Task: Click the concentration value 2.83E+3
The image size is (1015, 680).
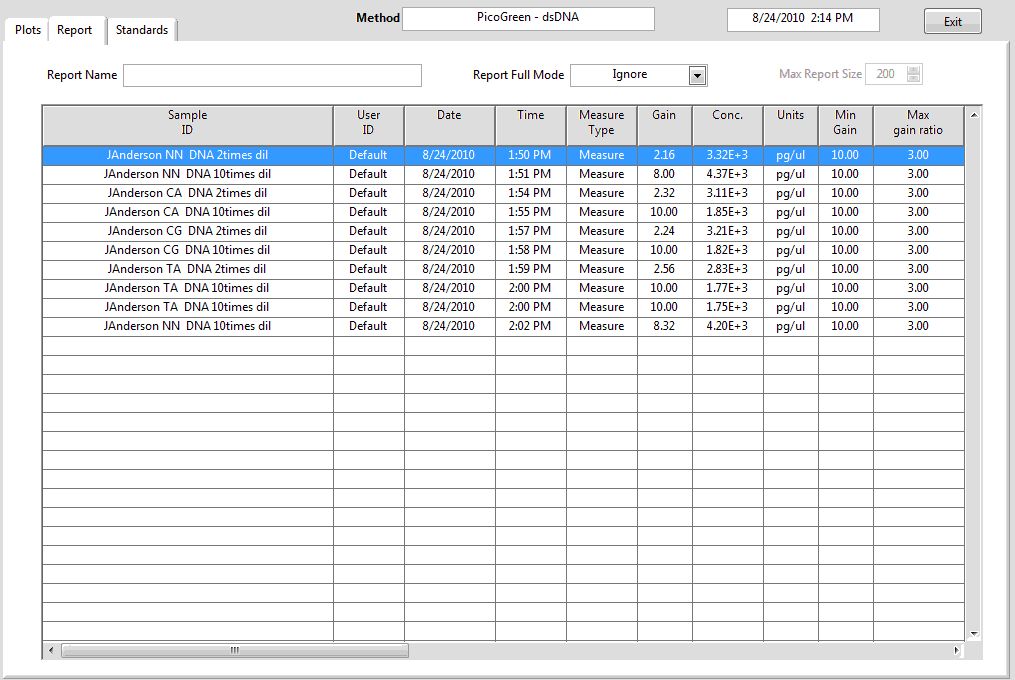Action: click(727, 269)
